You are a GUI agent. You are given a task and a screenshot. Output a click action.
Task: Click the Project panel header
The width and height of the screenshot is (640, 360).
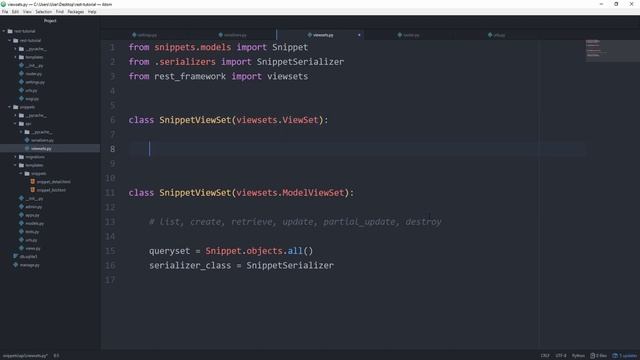[50, 21]
